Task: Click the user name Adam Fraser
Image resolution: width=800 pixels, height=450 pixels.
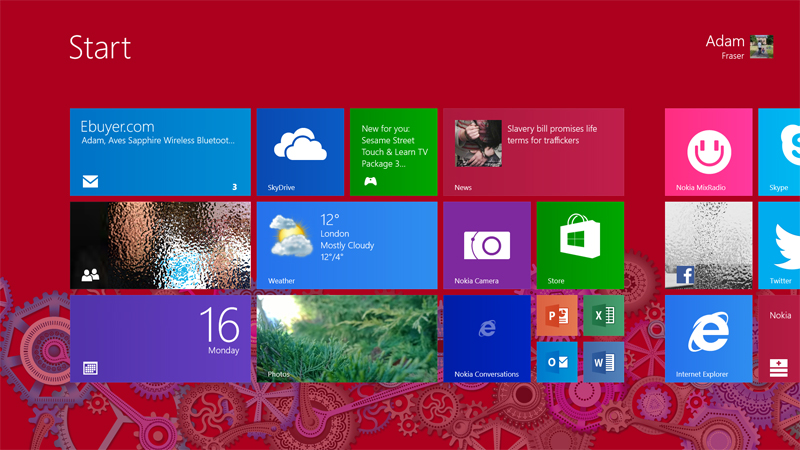Action: pos(725,47)
